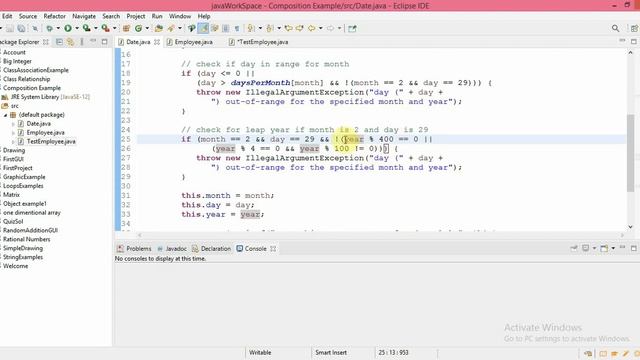Expand the Employee.java tree node
Screen dimensions: 640x360
click(x=13, y=133)
